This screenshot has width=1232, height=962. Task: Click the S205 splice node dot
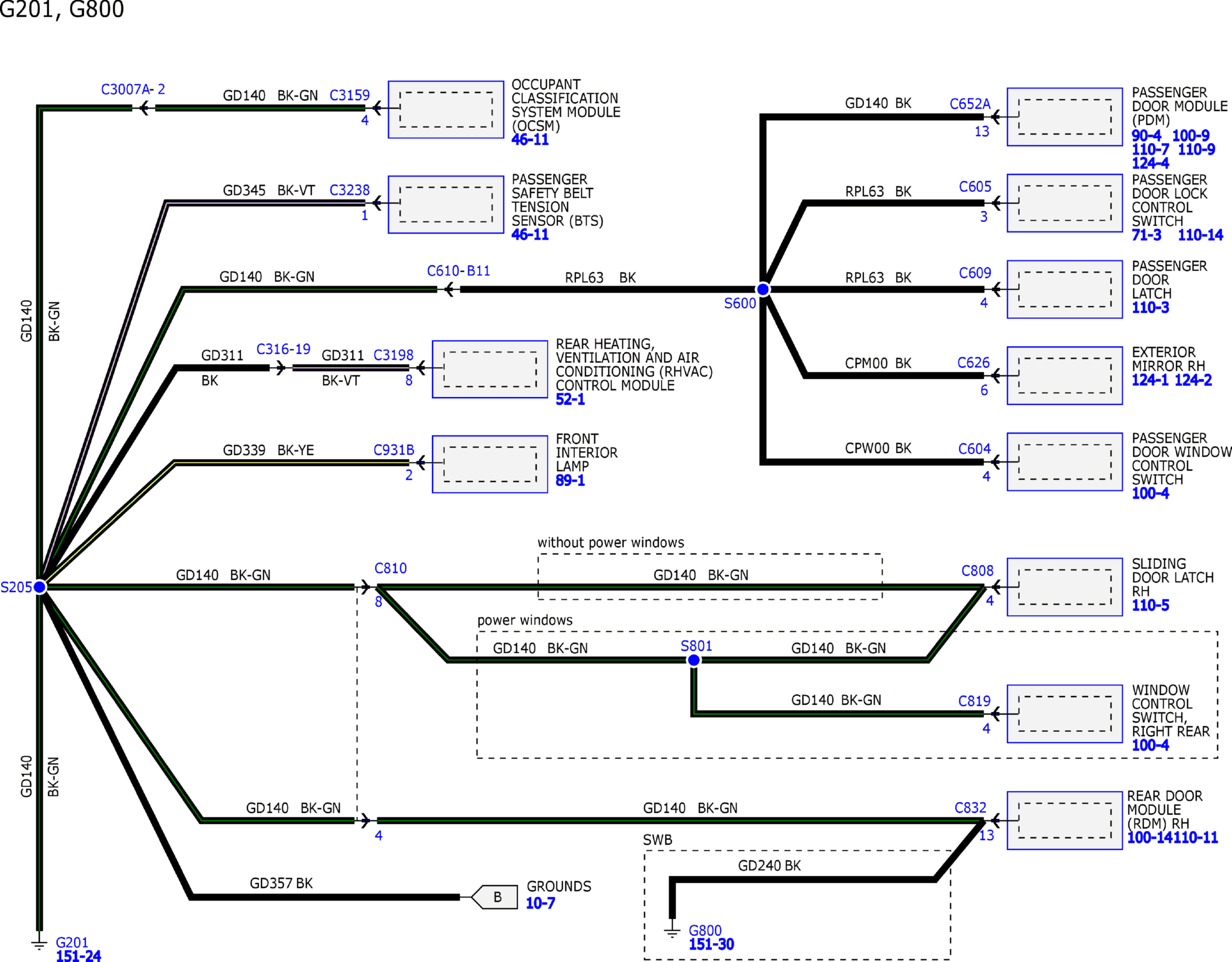coord(40,587)
